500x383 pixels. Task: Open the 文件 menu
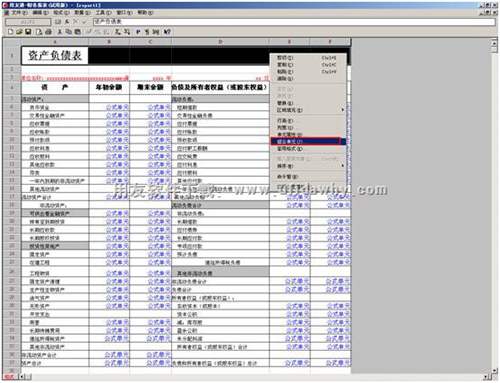pos(20,12)
